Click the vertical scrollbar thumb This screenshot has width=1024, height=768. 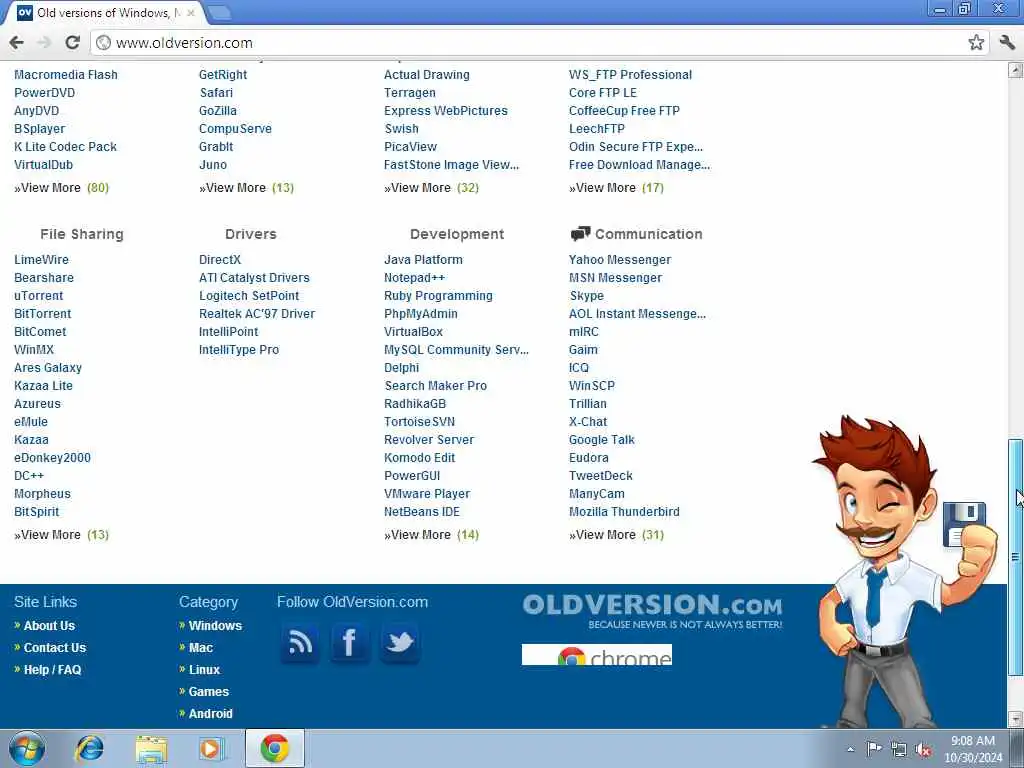(x=1015, y=557)
